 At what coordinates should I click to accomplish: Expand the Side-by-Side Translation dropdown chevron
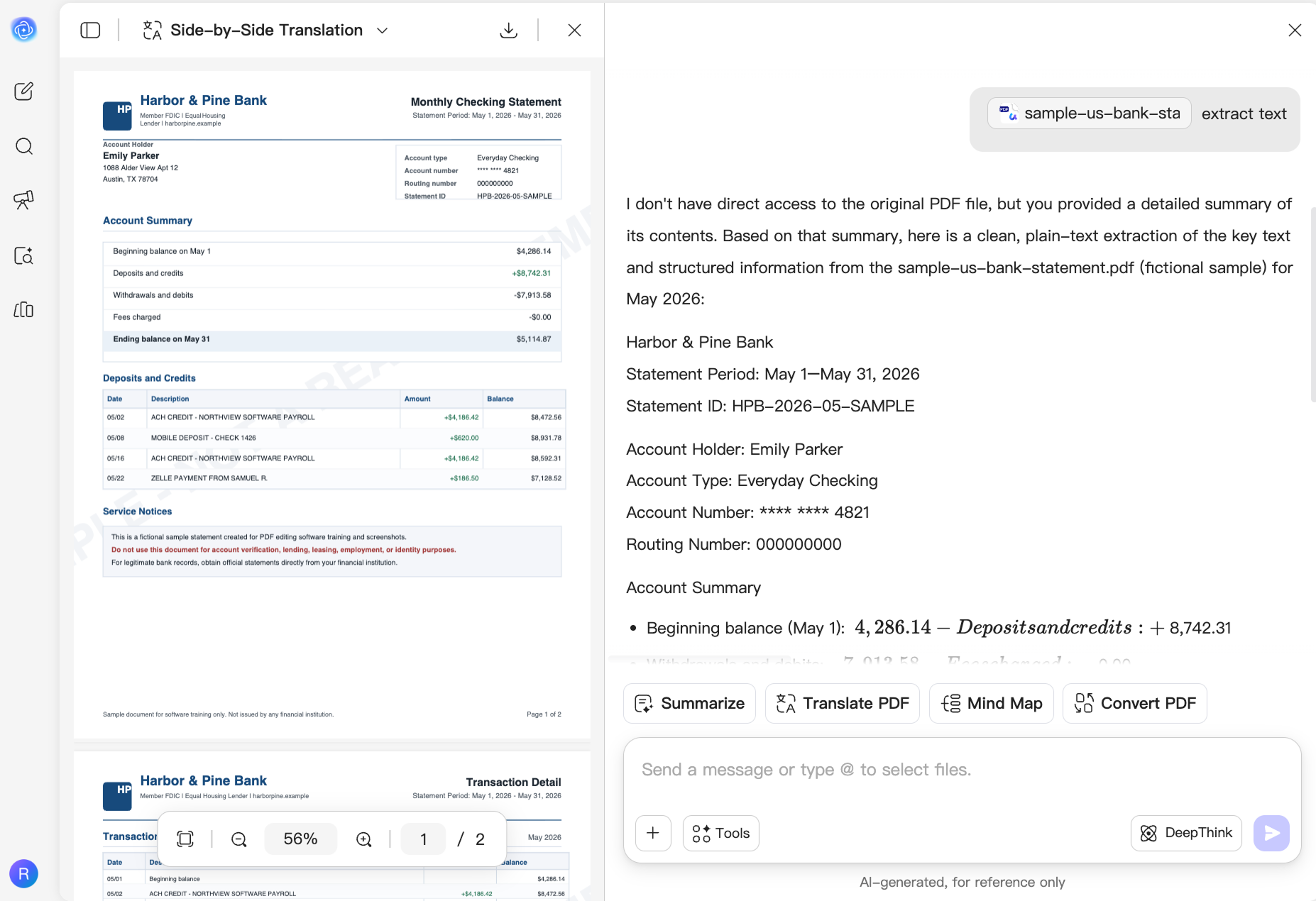[x=383, y=31]
